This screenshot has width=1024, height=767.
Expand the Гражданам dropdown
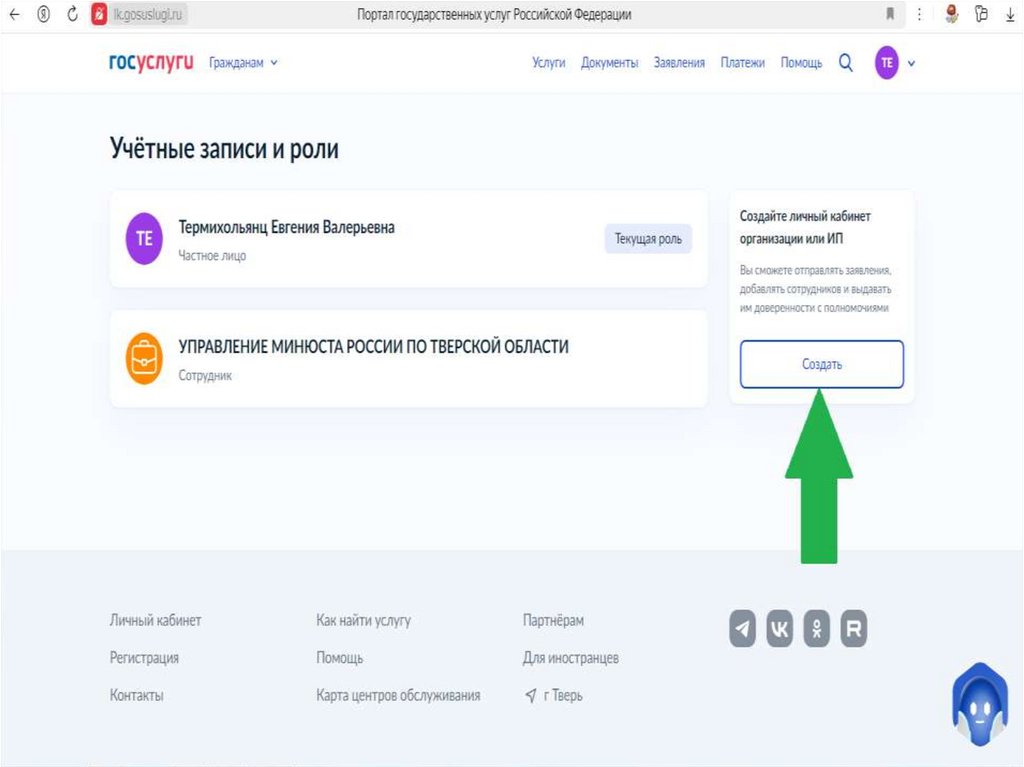click(x=243, y=63)
